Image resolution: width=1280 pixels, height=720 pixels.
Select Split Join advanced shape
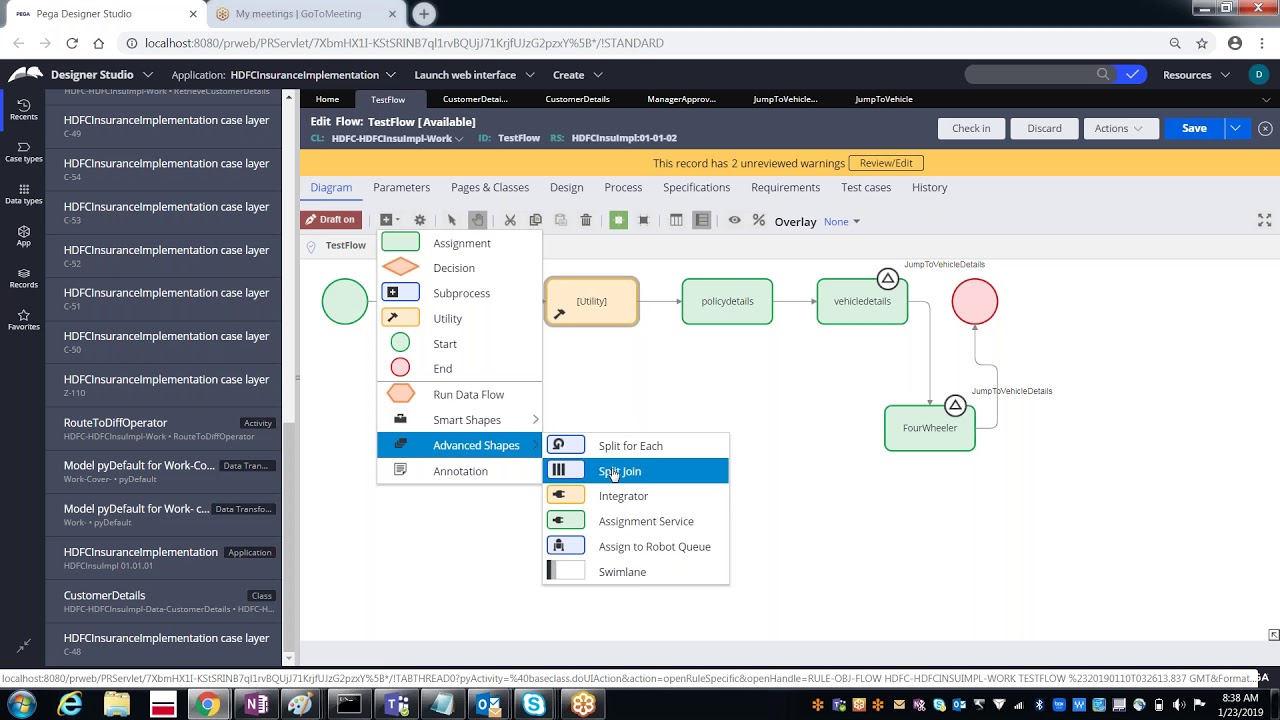636,471
